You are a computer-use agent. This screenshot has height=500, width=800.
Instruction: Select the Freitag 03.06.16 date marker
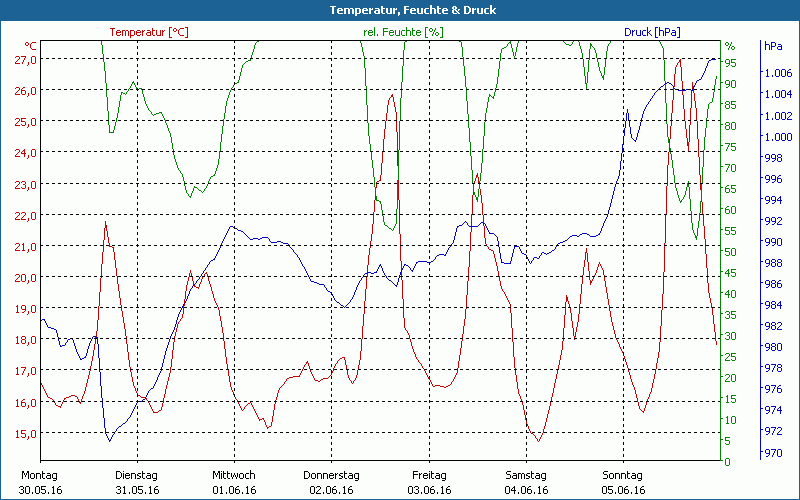point(428,482)
